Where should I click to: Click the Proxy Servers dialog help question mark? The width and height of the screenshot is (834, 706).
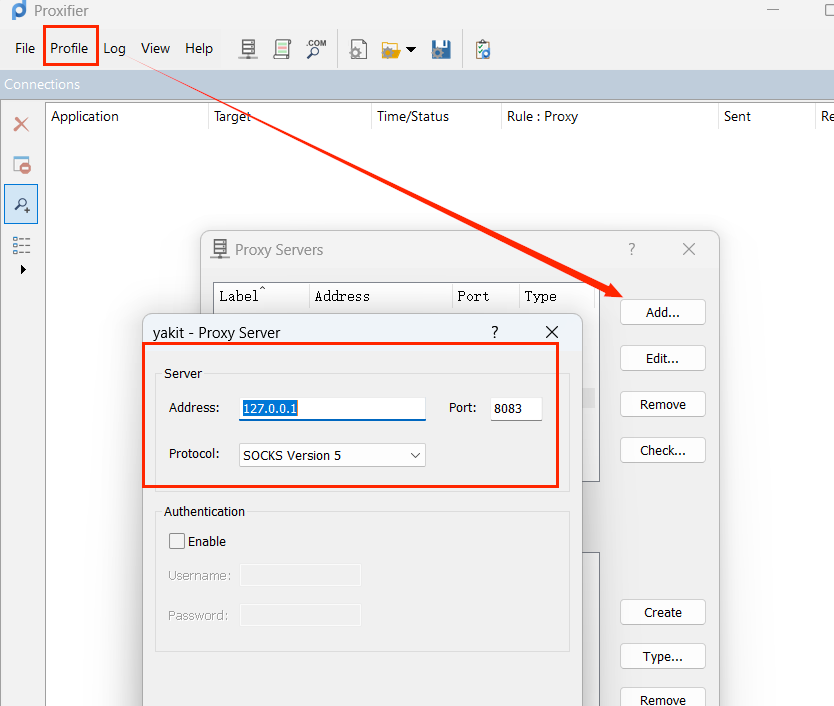[x=631, y=249]
